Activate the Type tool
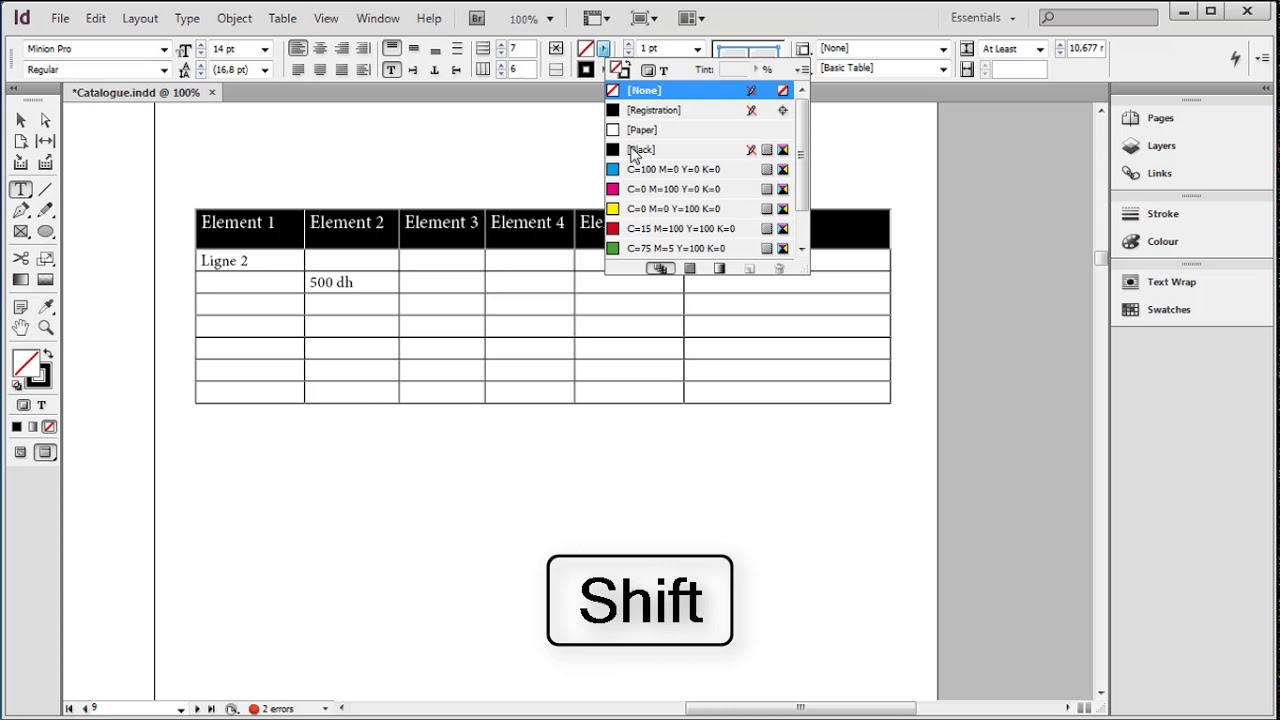 point(21,189)
